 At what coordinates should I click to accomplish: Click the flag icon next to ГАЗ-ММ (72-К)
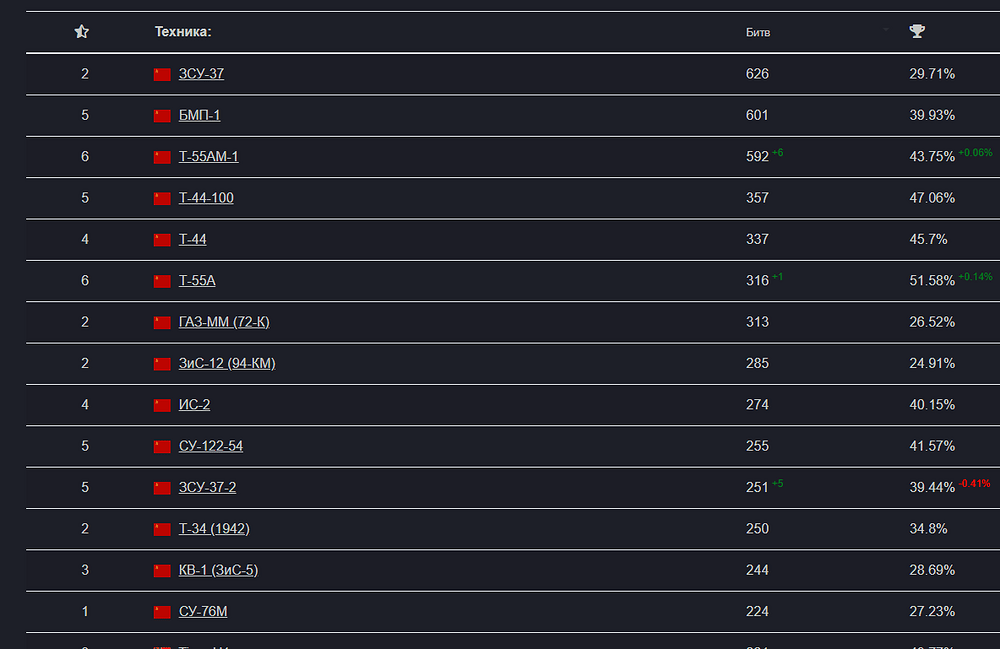coord(162,323)
